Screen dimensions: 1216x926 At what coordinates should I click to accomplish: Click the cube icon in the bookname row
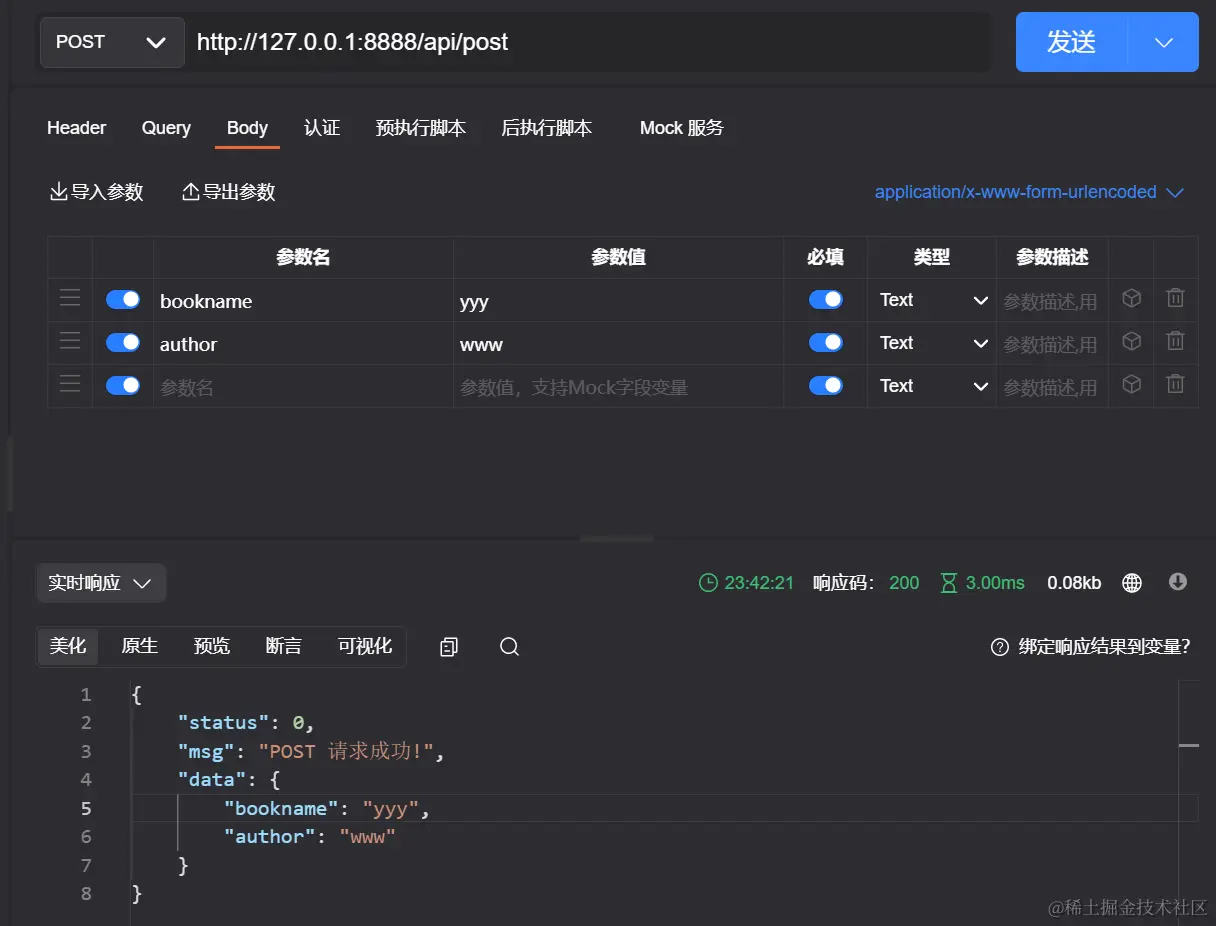(x=1131, y=299)
